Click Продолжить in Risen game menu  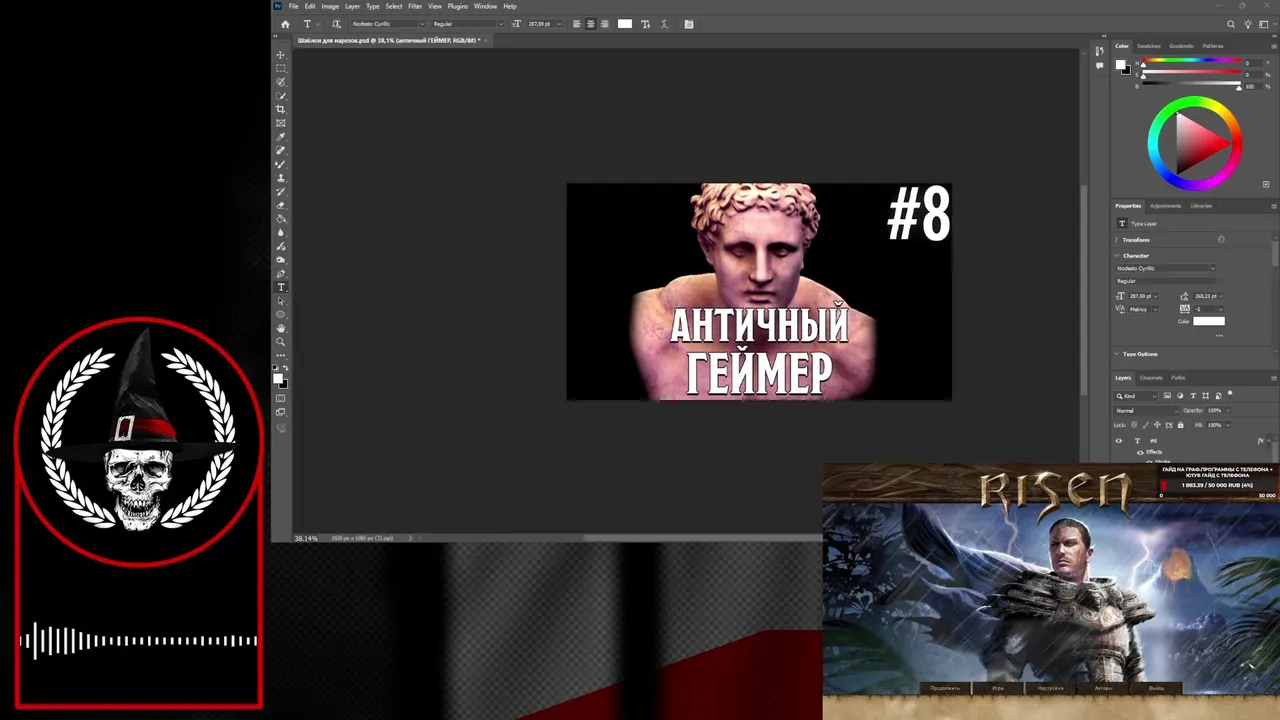click(x=945, y=688)
